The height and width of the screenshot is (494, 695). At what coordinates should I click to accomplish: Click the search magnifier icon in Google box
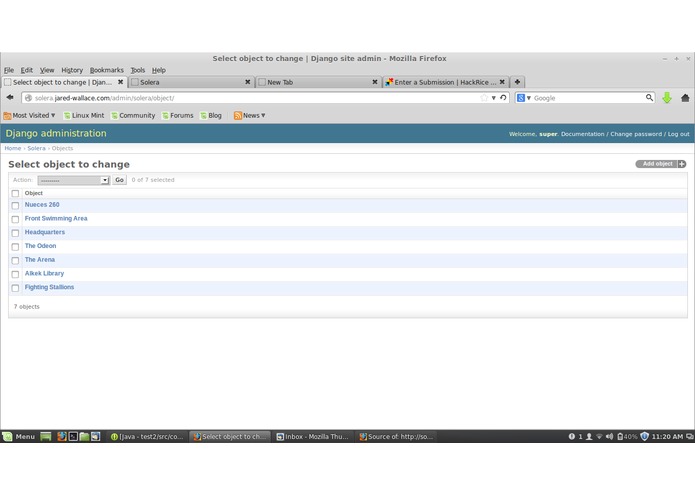(x=649, y=97)
